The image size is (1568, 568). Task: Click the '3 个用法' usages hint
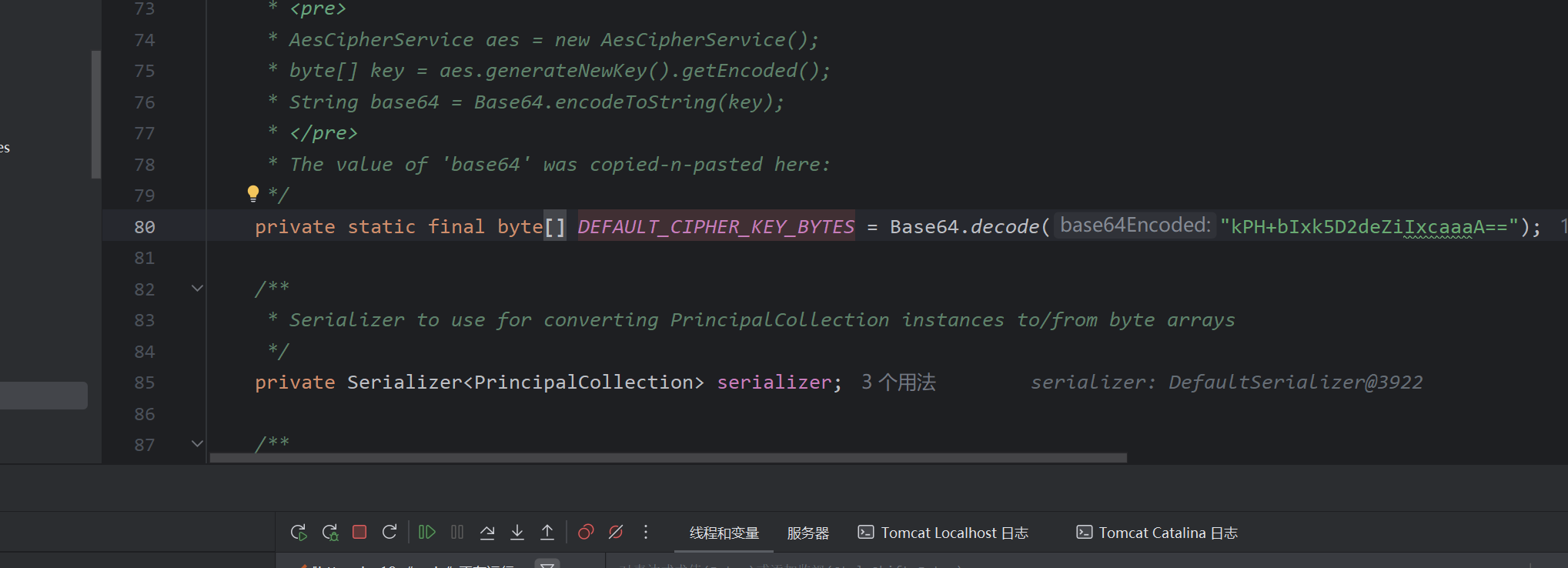(x=898, y=383)
